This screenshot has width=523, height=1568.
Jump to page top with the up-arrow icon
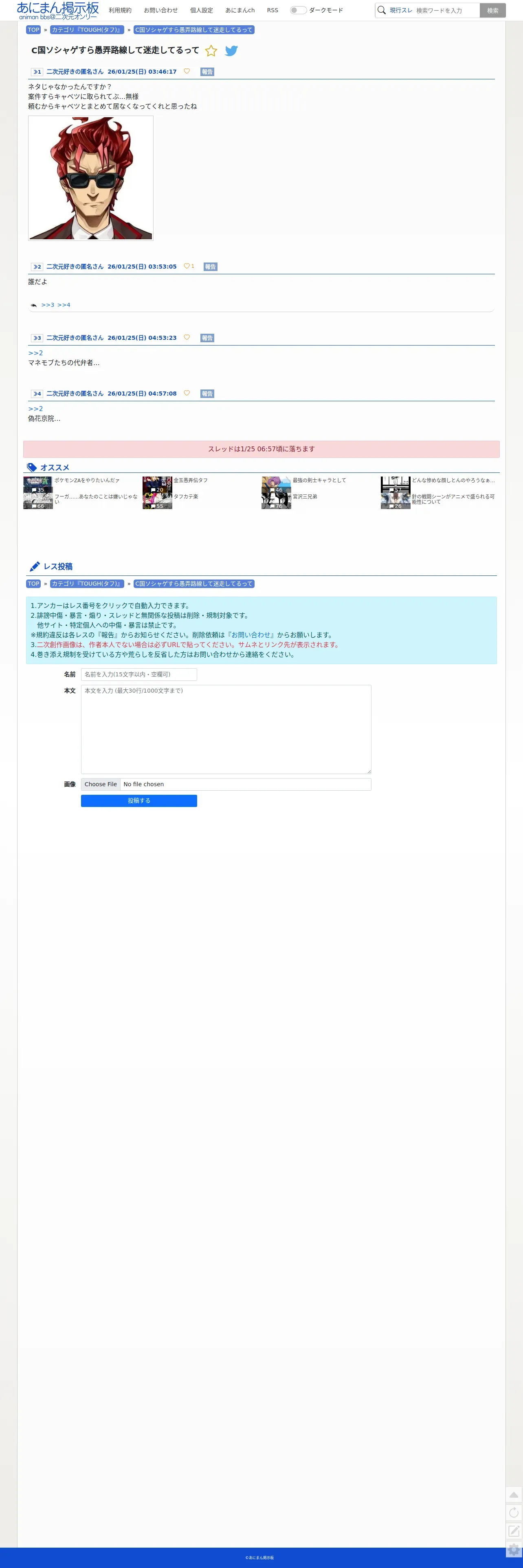[514, 1495]
